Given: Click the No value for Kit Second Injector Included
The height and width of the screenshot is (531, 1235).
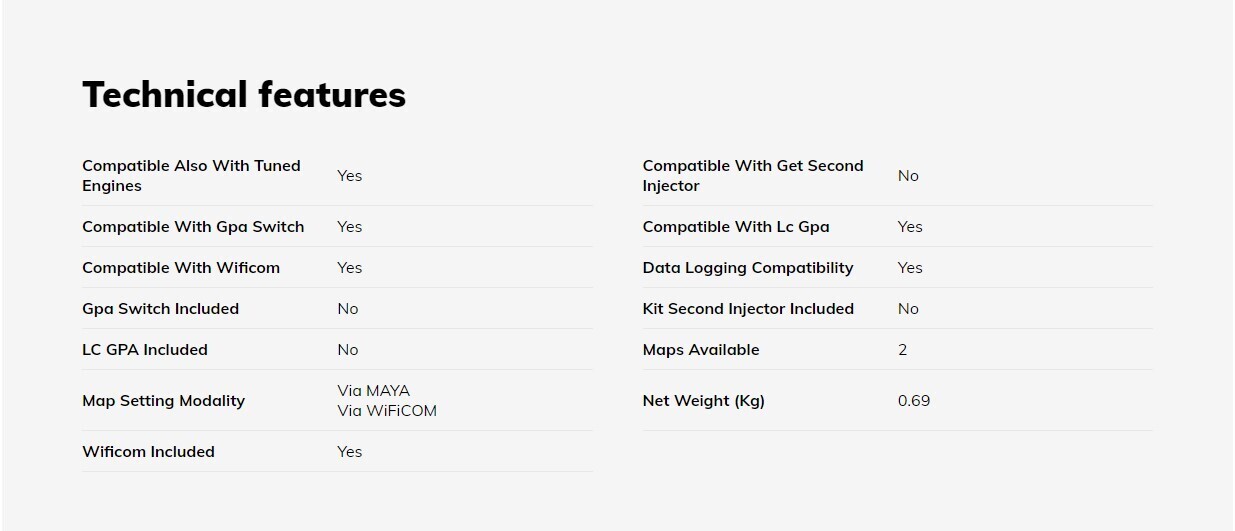Looking at the screenshot, I should 908,309.
